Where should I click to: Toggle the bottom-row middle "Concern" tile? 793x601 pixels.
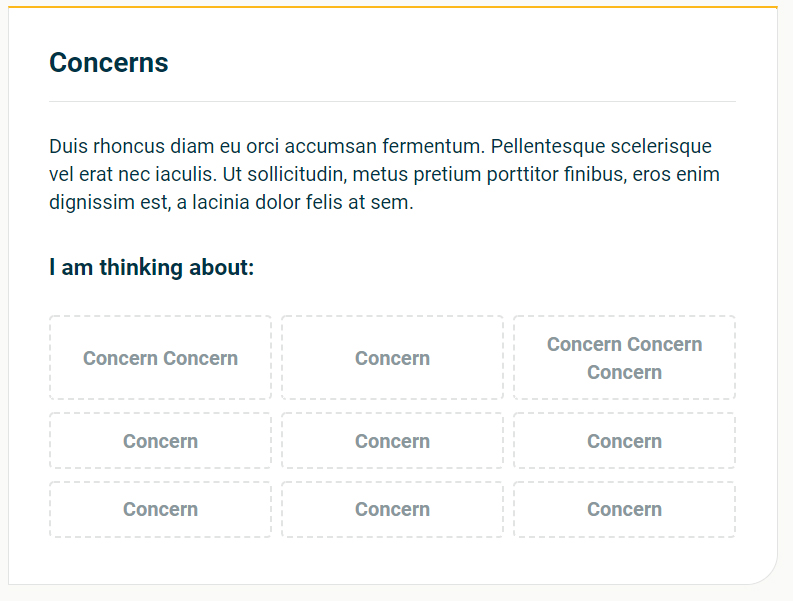[x=392, y=509]
